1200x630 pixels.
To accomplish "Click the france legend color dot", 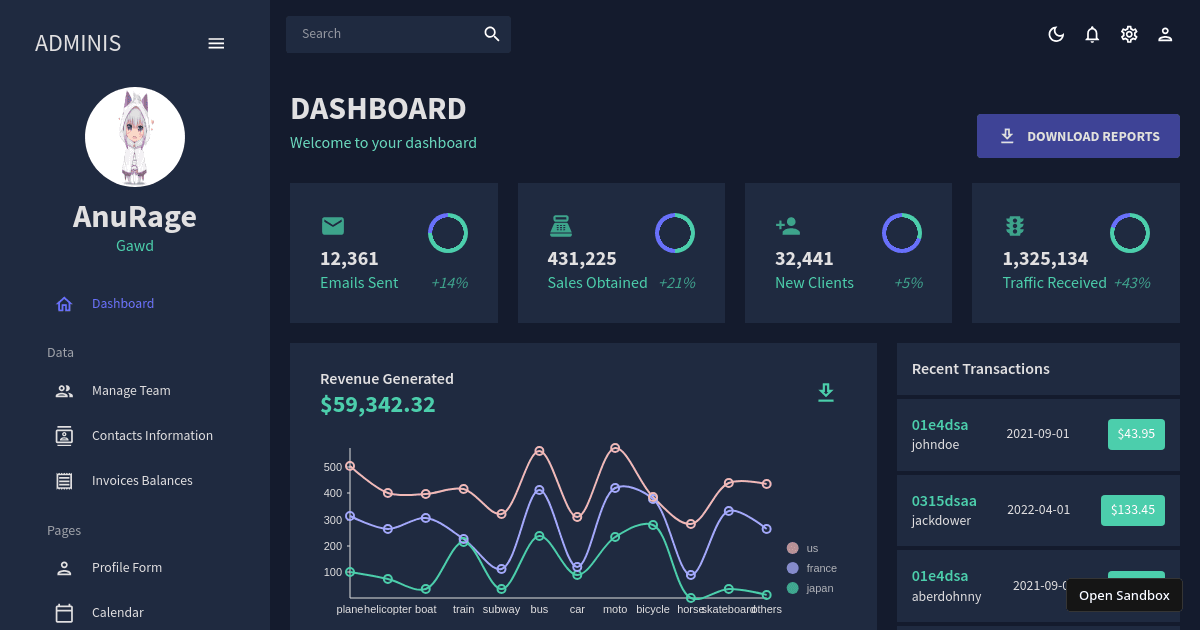I will [793, 568].
